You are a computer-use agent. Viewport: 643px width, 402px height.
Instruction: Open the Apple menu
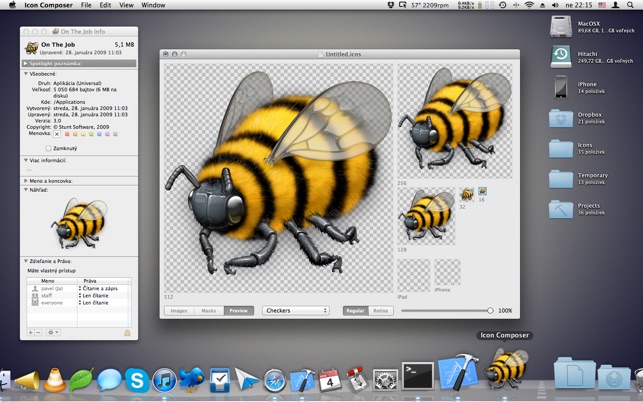pos(12,5)
